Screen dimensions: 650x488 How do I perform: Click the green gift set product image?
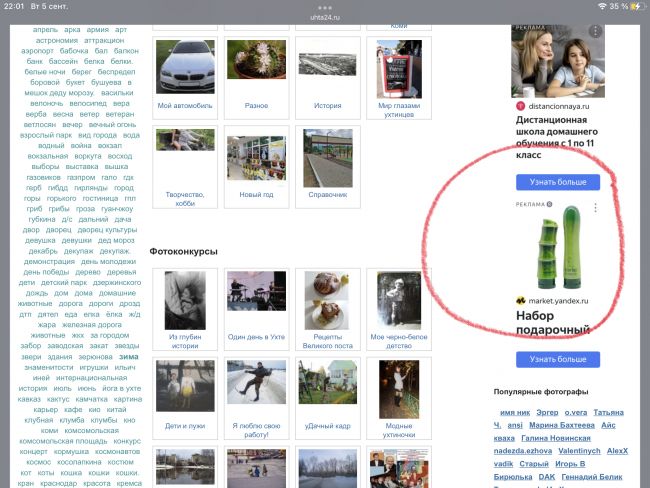560,248
